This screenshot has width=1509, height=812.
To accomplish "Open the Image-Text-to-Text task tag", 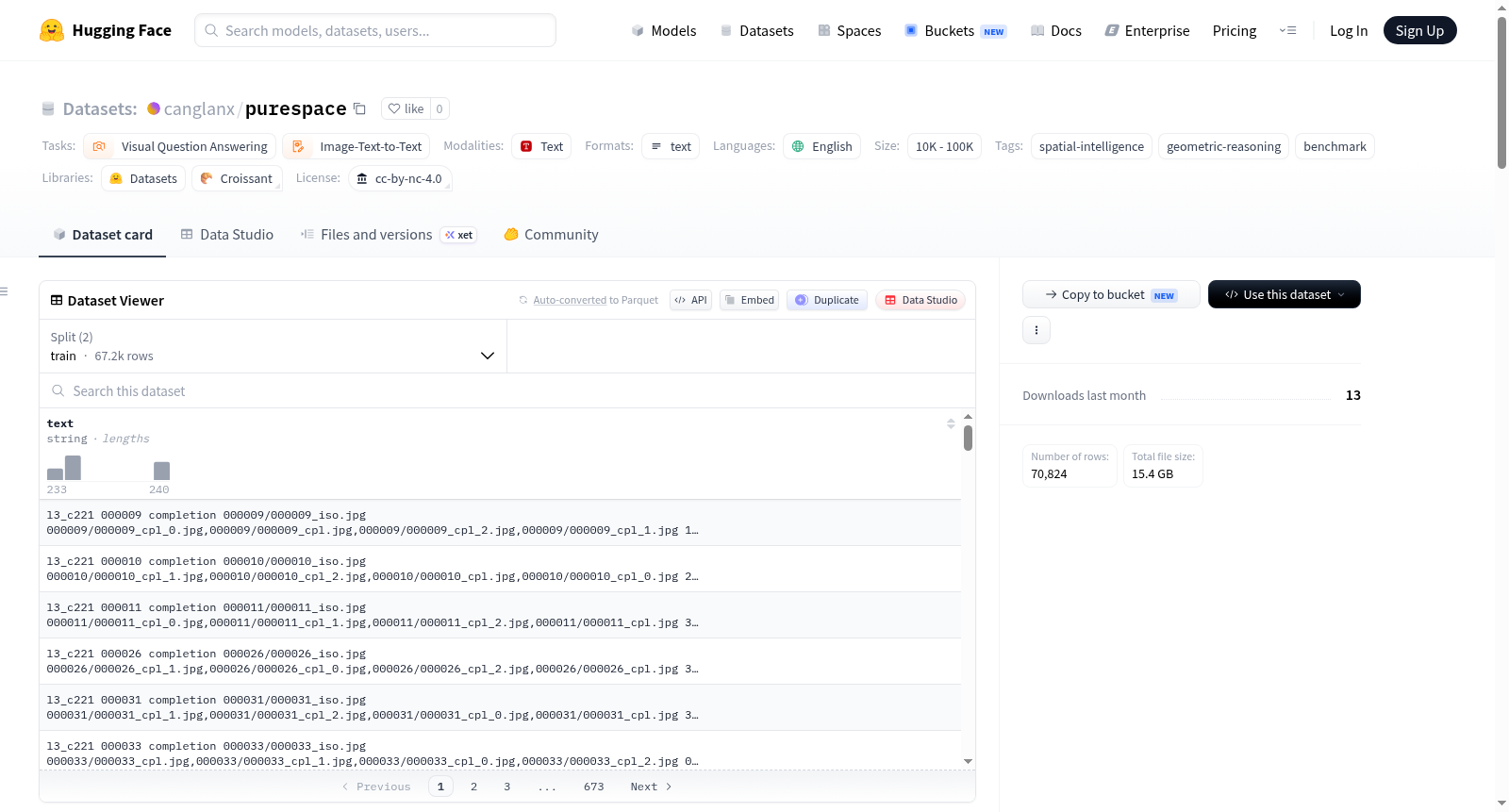I will [357, 146].
